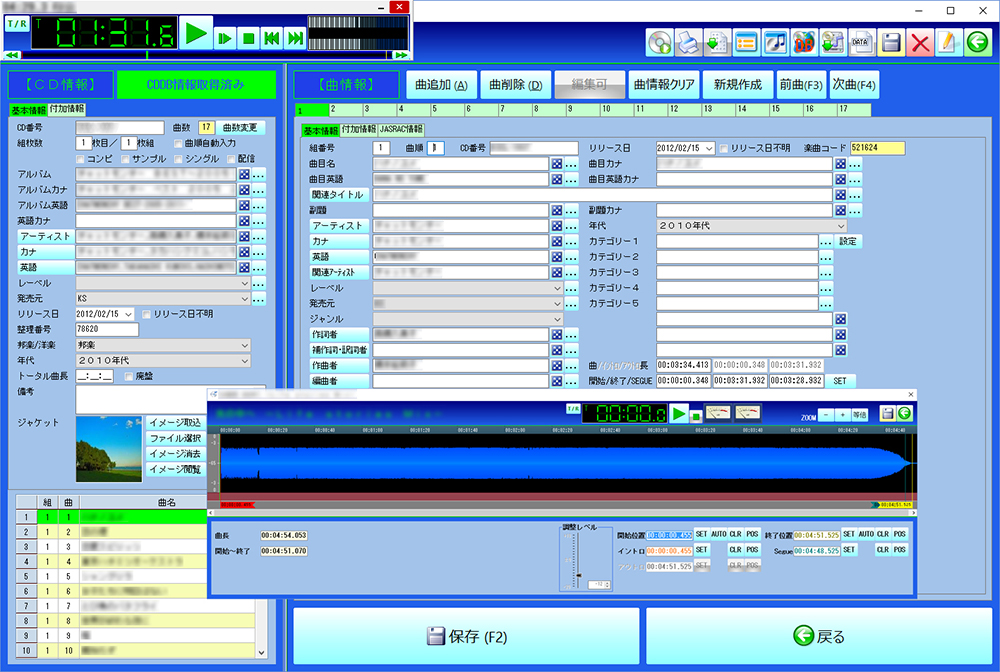The image size is (1000, 672).
Task: Toggle the 廃盤 checkbox
Action: click(129, 376)
